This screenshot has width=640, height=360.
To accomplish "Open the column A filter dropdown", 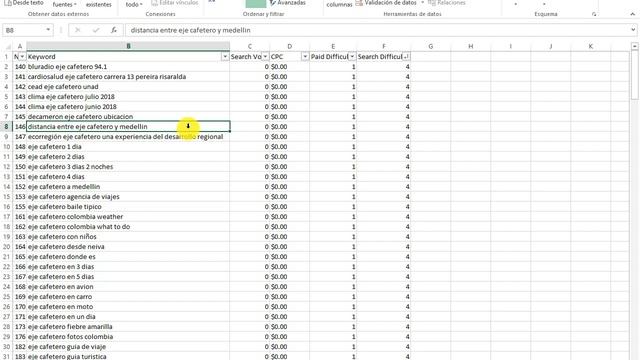I will pos(22,57).
